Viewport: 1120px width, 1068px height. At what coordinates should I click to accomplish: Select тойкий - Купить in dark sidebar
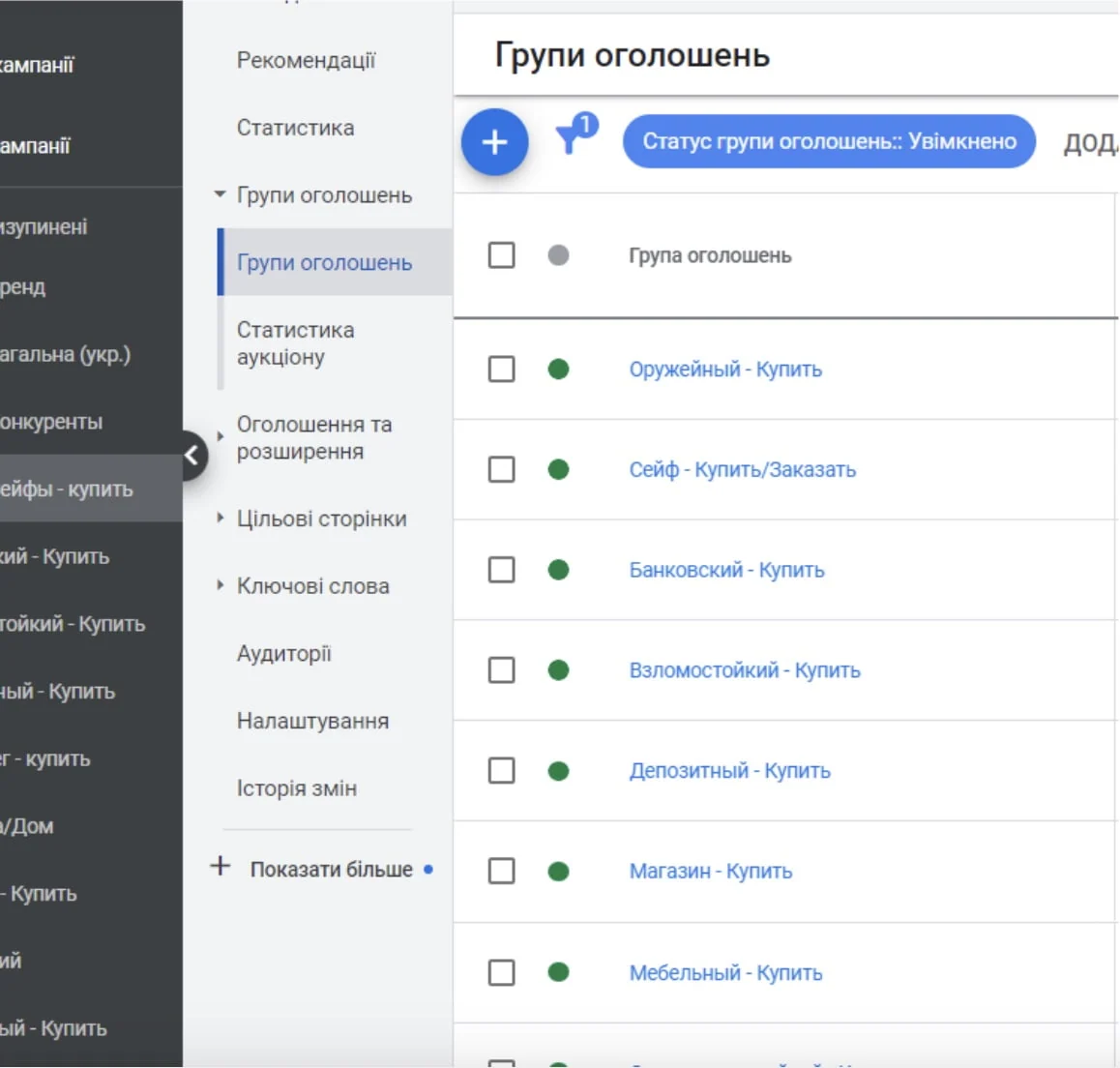coord(73,624)
